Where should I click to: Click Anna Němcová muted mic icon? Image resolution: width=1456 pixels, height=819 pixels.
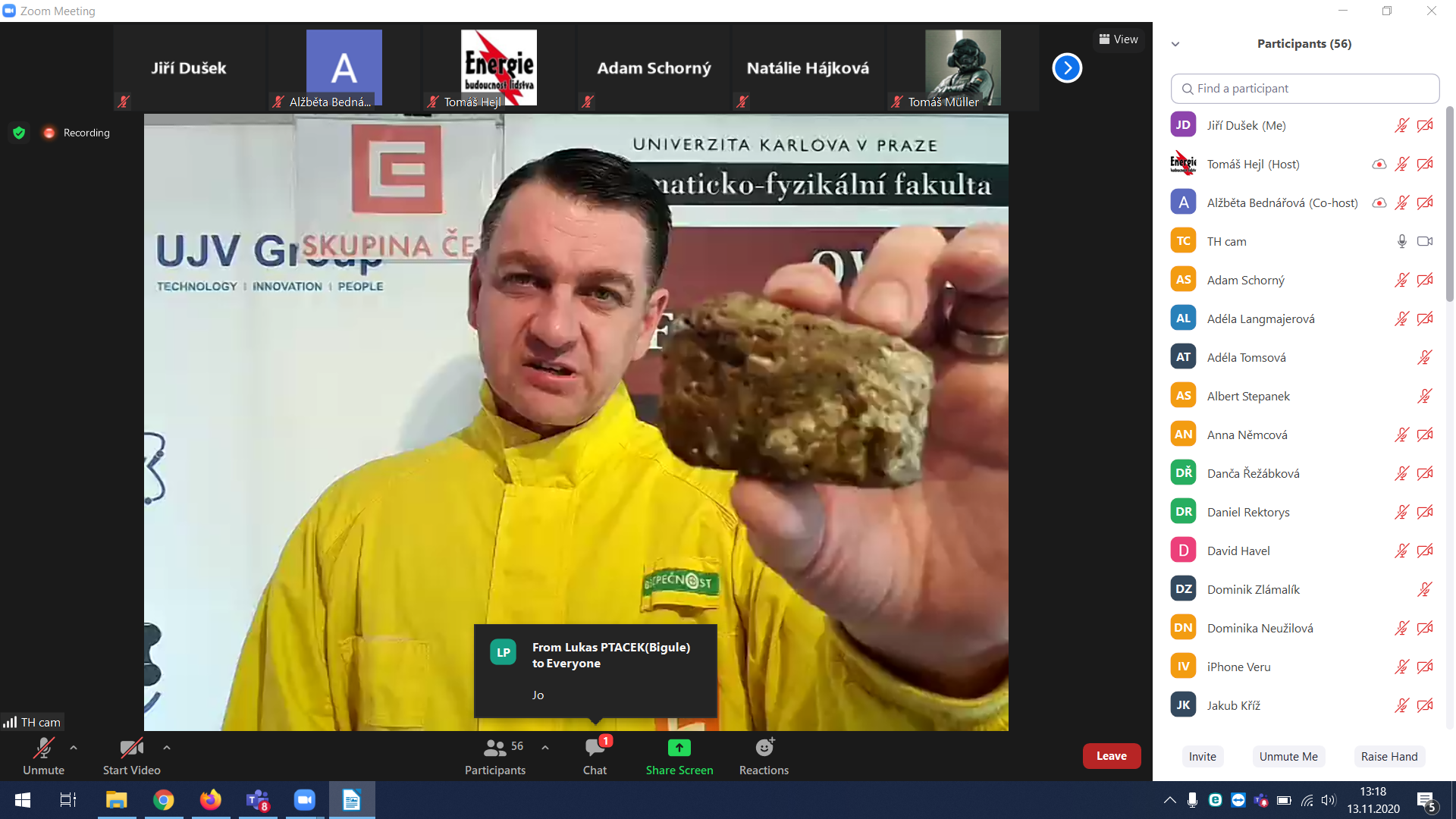[1401, 435]
